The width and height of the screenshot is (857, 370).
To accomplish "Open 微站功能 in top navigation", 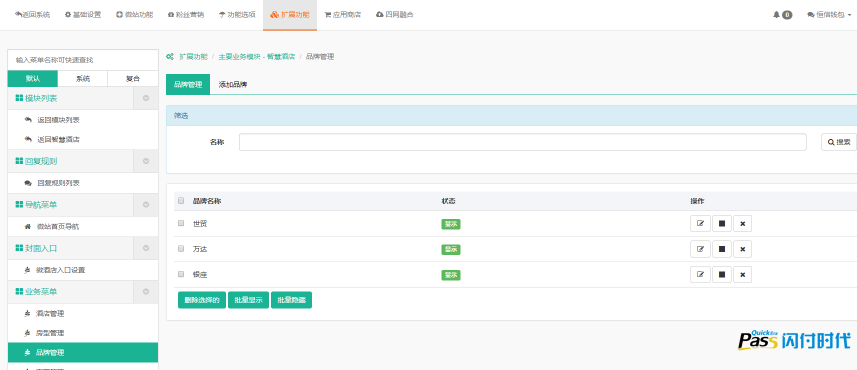I will [134, 15].
